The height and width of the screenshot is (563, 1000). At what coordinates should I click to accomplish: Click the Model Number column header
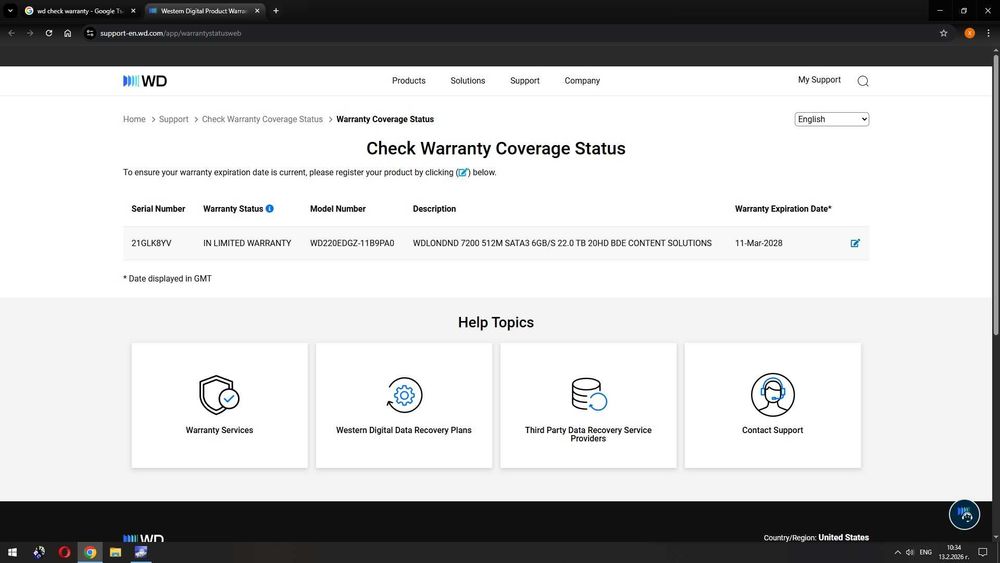[337, 208]
